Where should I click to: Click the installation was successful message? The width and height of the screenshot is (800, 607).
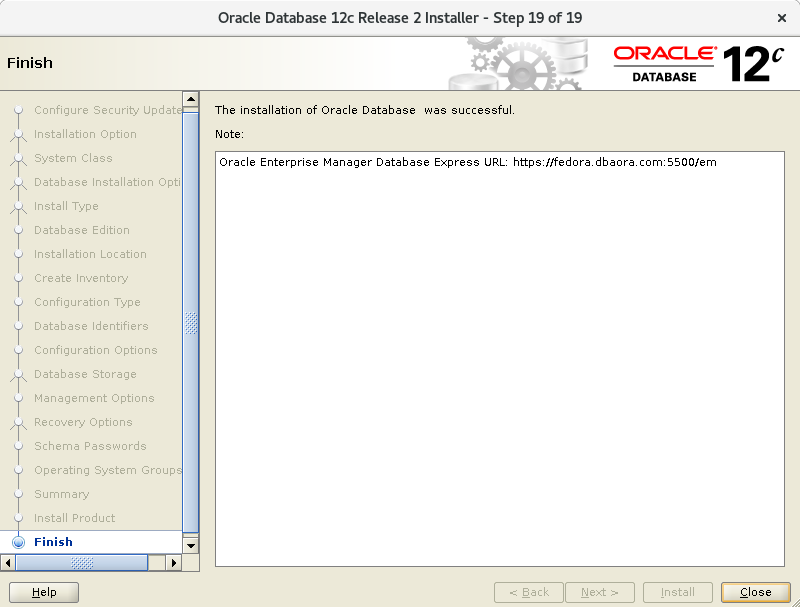click(x=365, y=110)
